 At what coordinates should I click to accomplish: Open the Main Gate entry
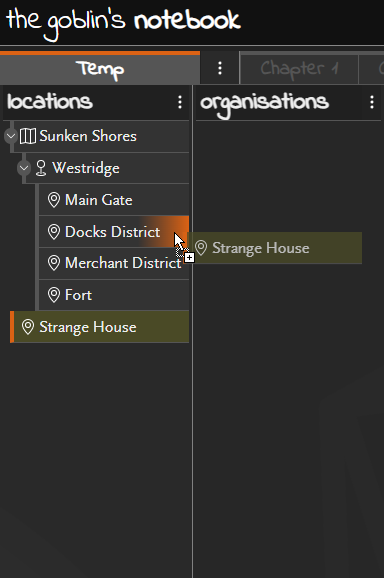point(114,200)
